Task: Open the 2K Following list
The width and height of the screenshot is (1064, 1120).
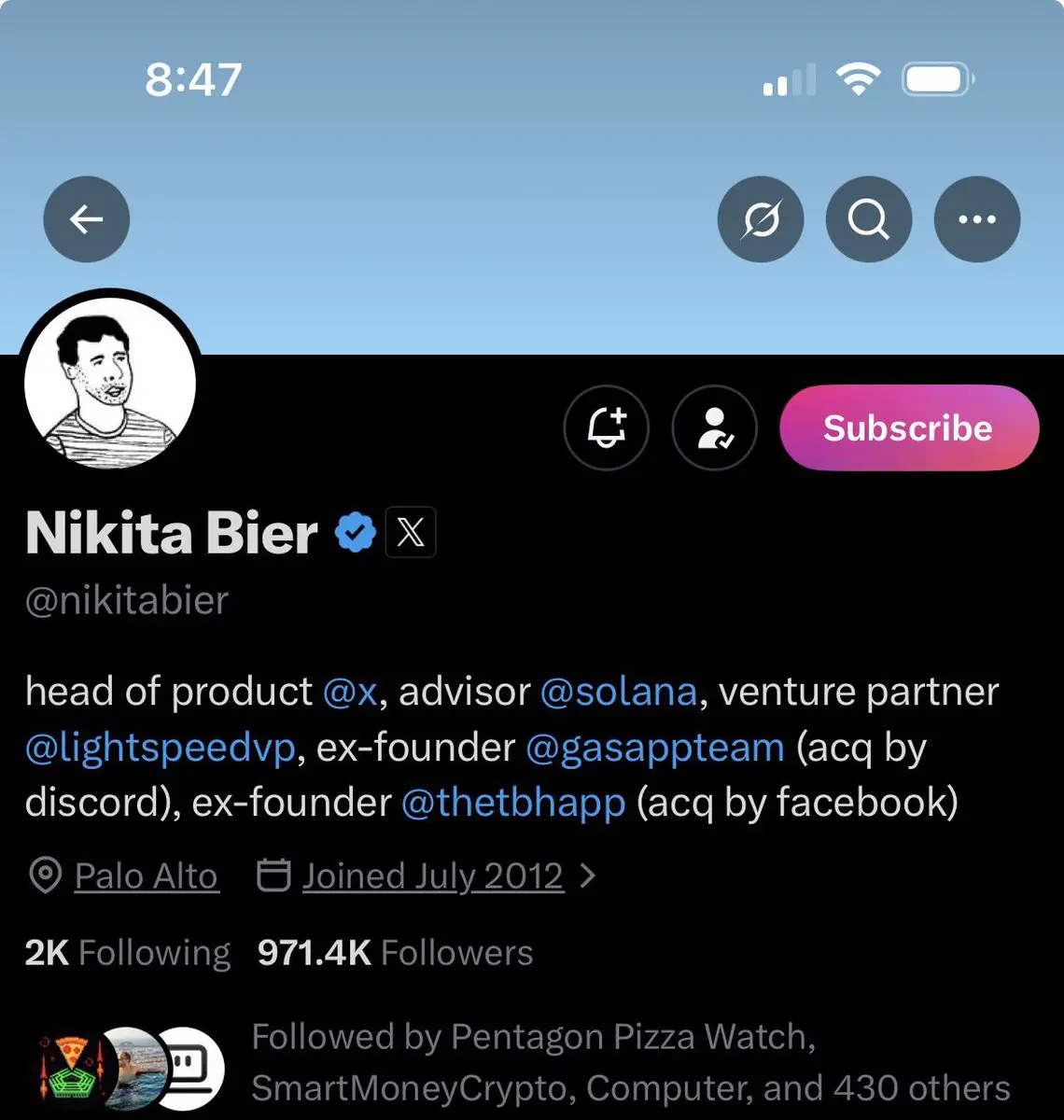Action: (127, 952)
